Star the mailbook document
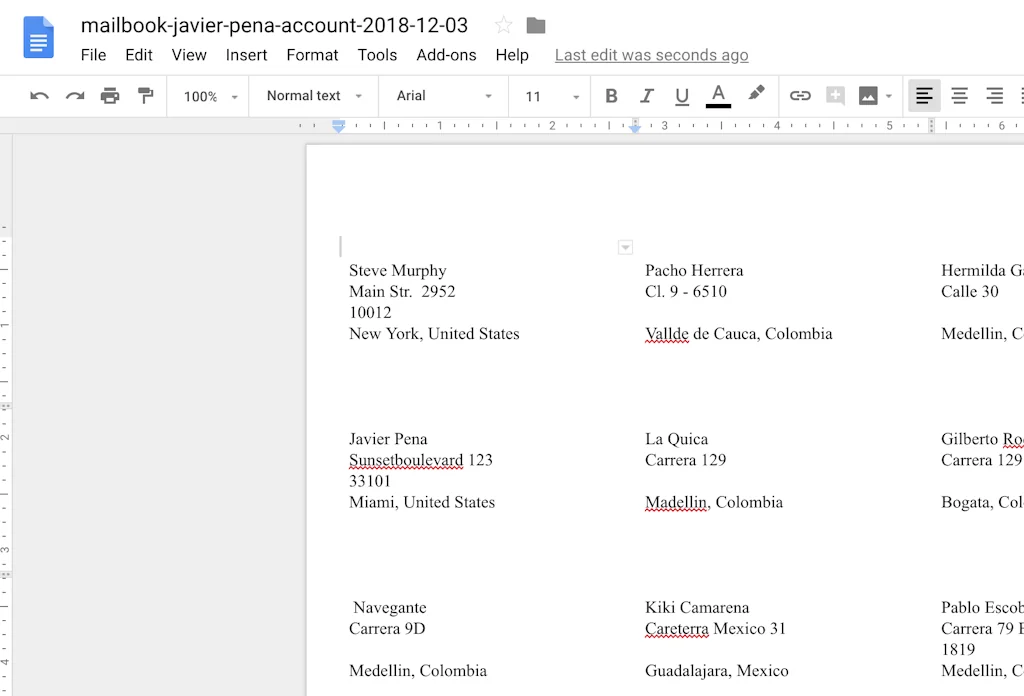 503,25
